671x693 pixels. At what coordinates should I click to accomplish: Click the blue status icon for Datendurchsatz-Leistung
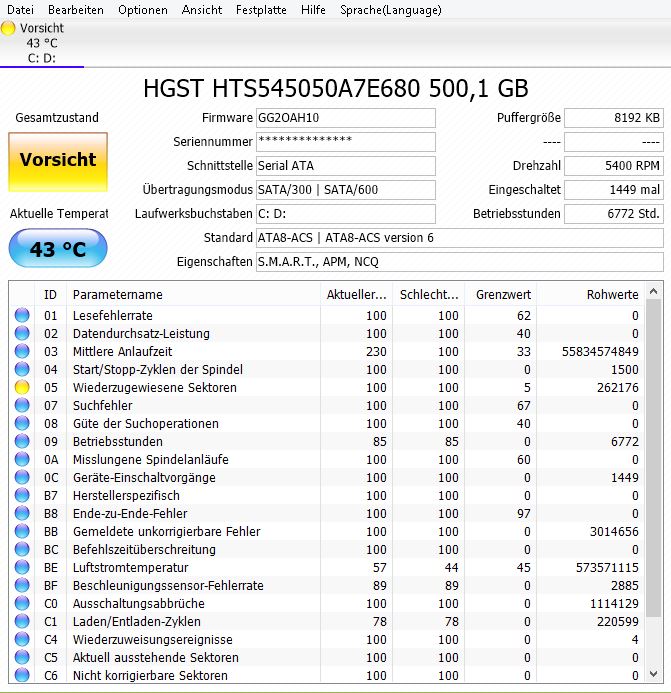tap(22, 333)
